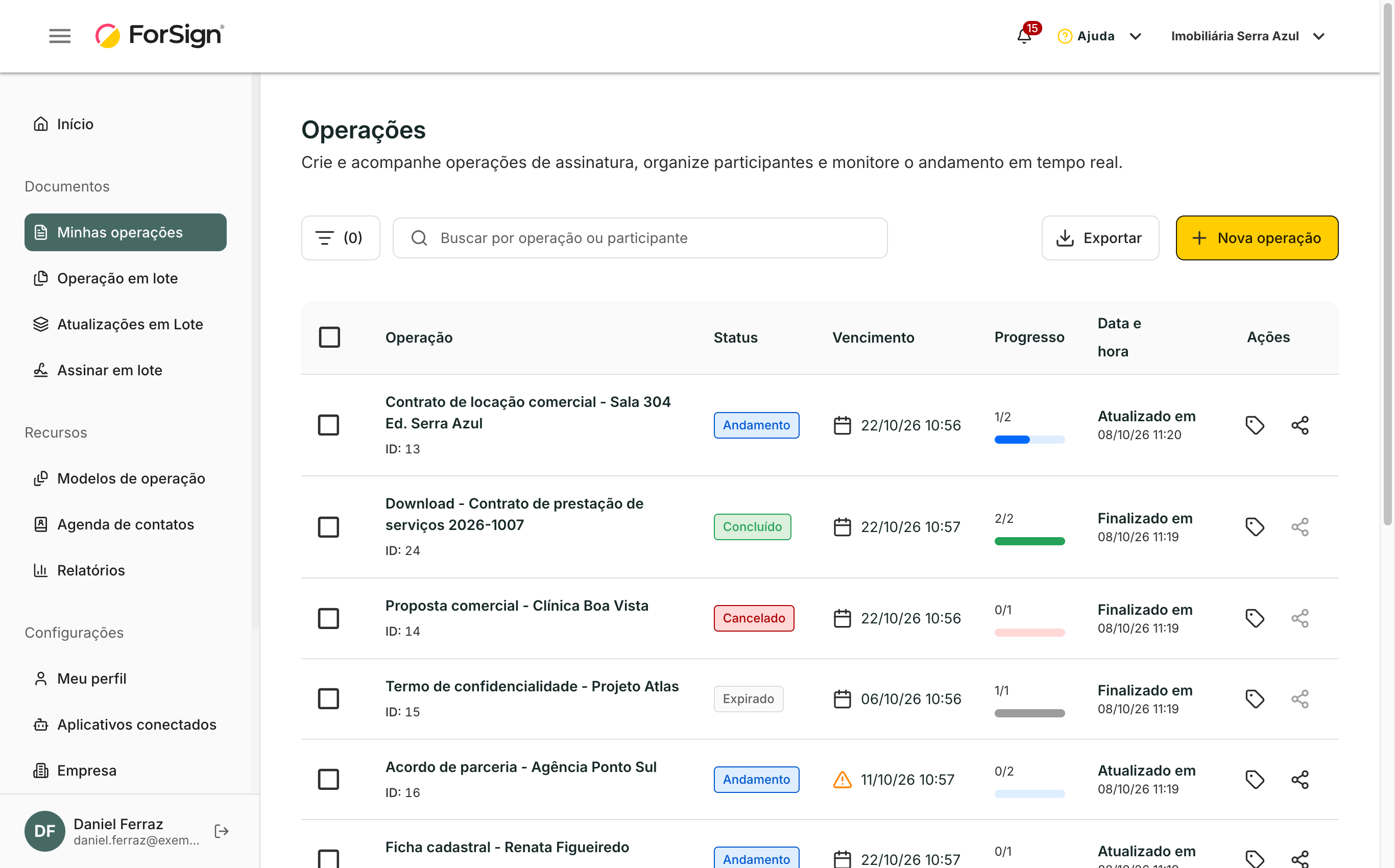Check the Acordo de parceria row checkbox
The image size is (1395, 868).
point(329,780)
